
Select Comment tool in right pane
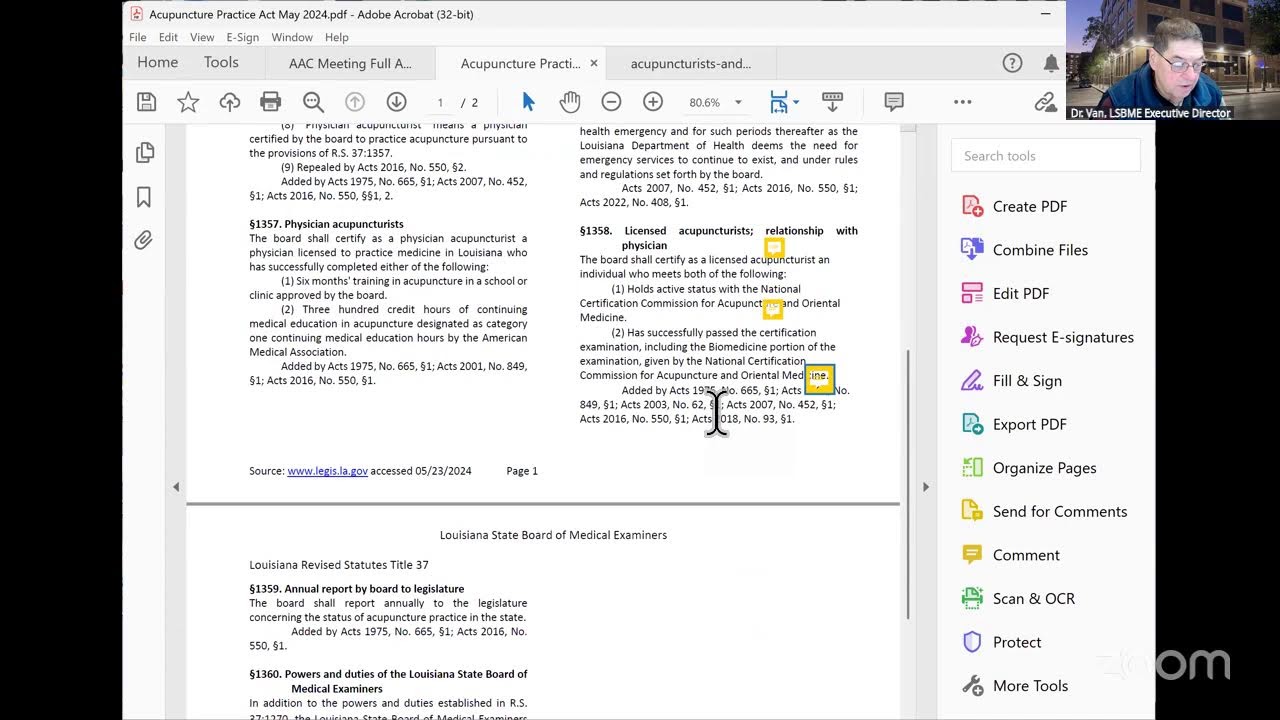coord(1026,555)
